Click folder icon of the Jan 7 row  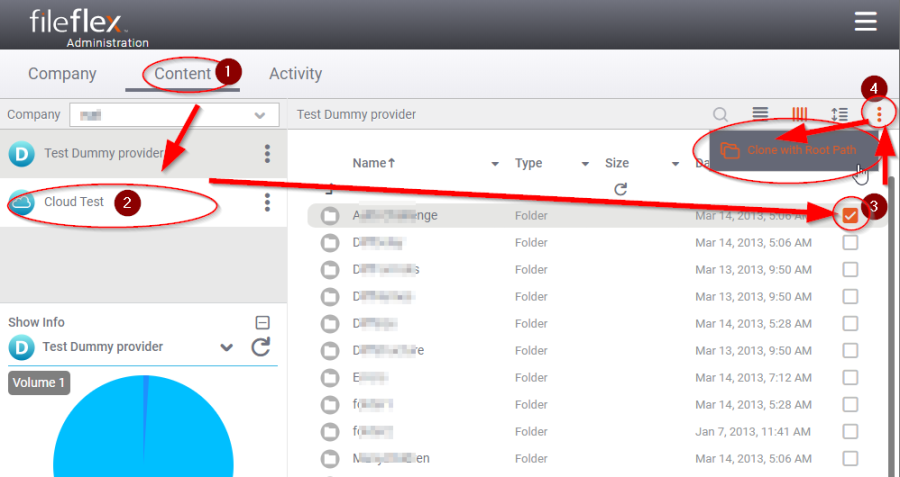[x=330, y=432]
